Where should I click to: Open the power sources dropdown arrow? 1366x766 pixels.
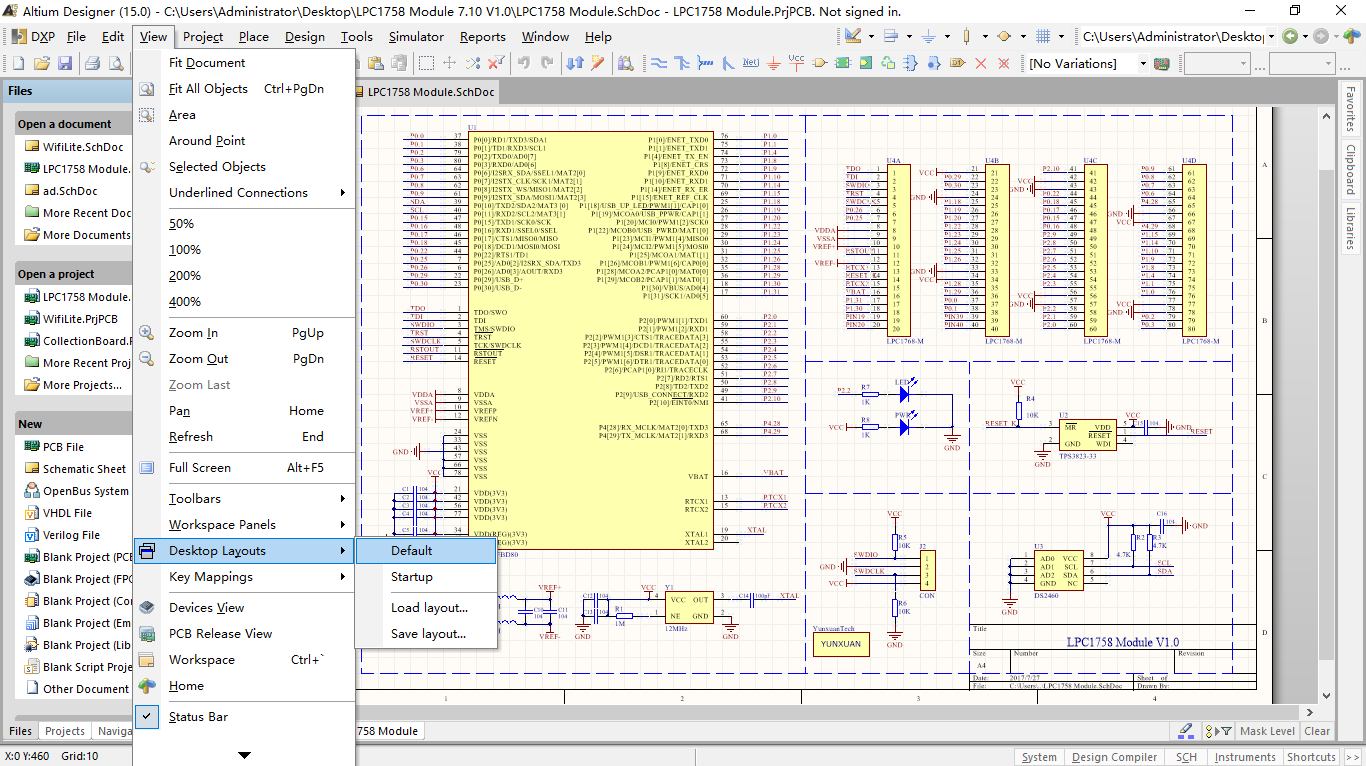point(947,36)
